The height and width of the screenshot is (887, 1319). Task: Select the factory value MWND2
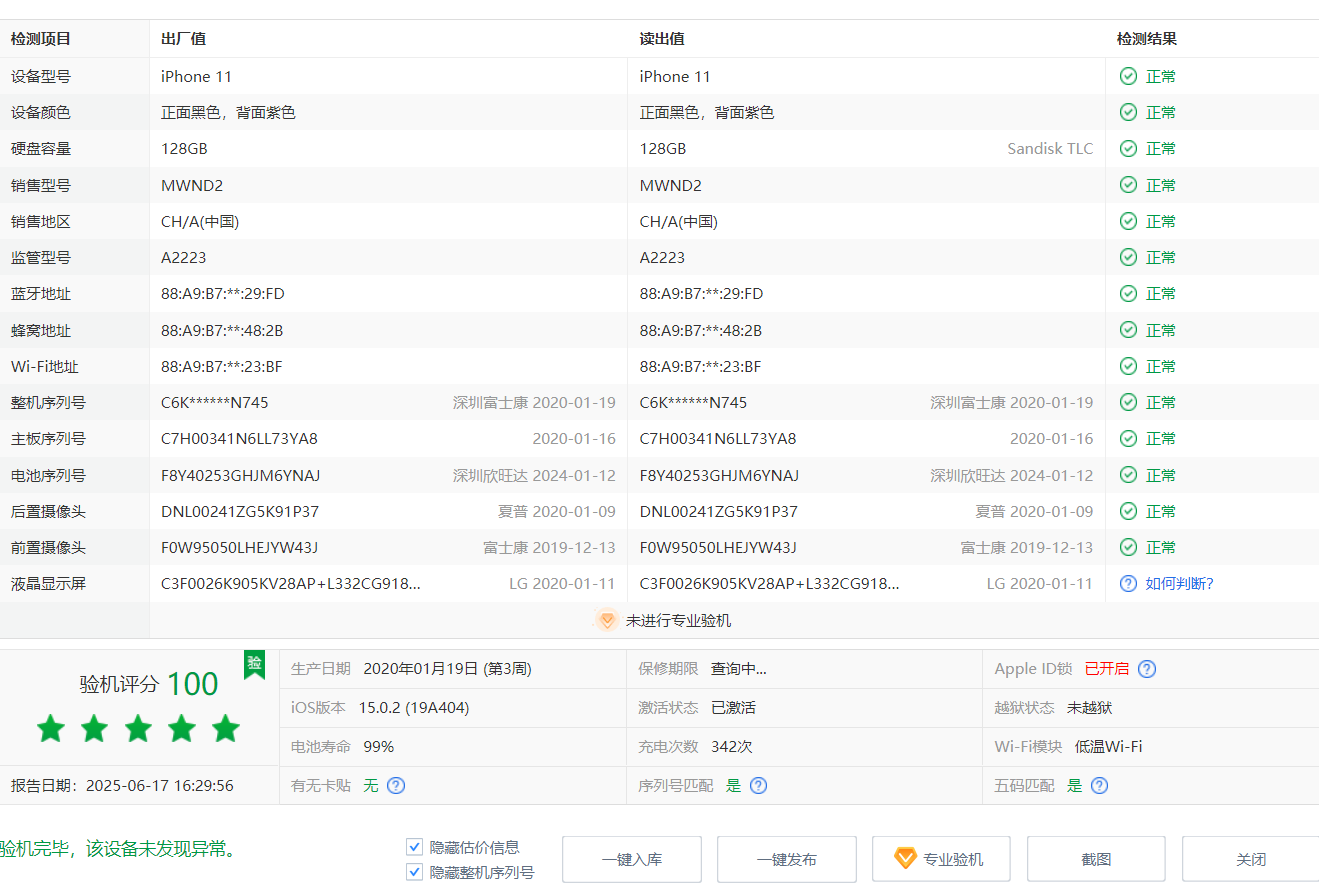[192, 185]
